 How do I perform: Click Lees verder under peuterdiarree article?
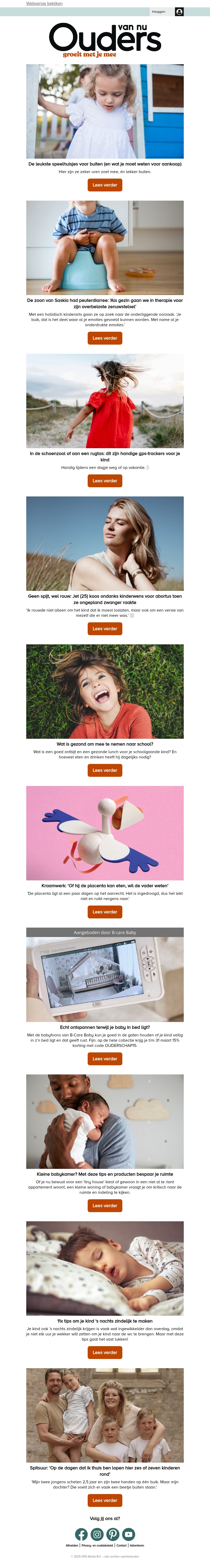point(105,338)
